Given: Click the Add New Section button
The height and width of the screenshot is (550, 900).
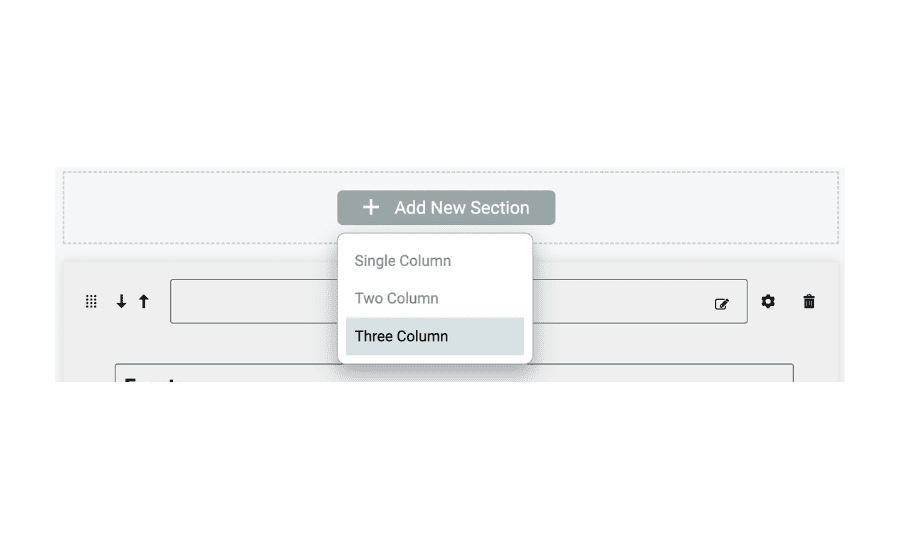Looking at the screenshot, I should click(446, 207).
